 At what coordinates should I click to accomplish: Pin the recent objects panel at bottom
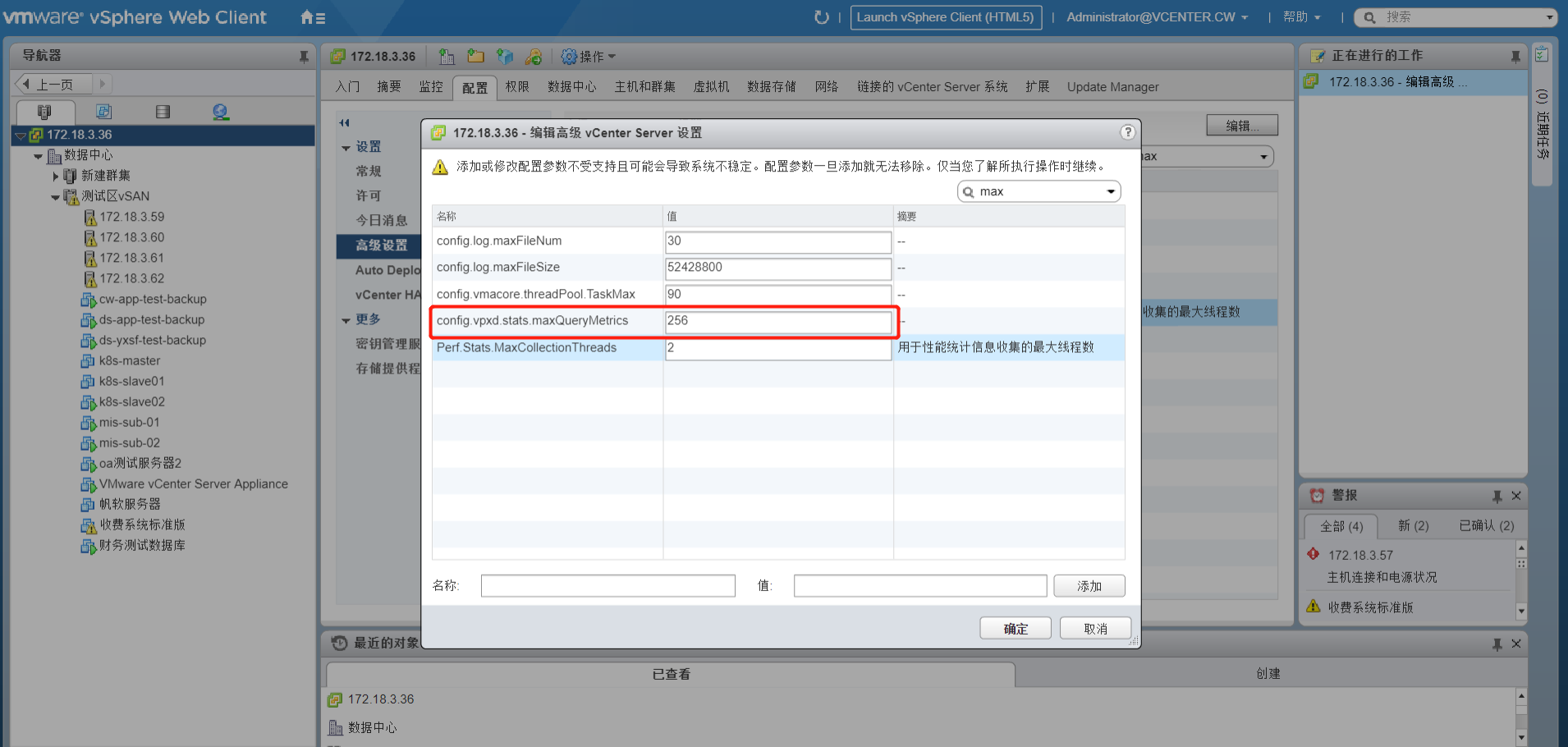point(1497,644)
